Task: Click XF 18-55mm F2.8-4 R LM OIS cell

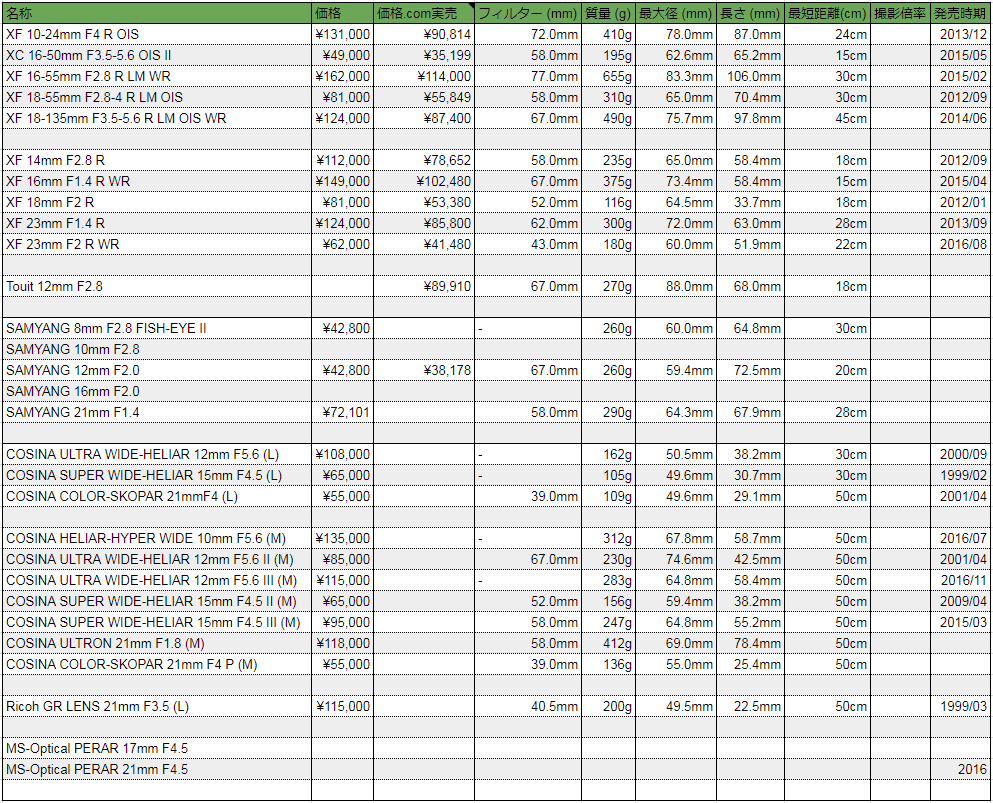Action: 156,97
